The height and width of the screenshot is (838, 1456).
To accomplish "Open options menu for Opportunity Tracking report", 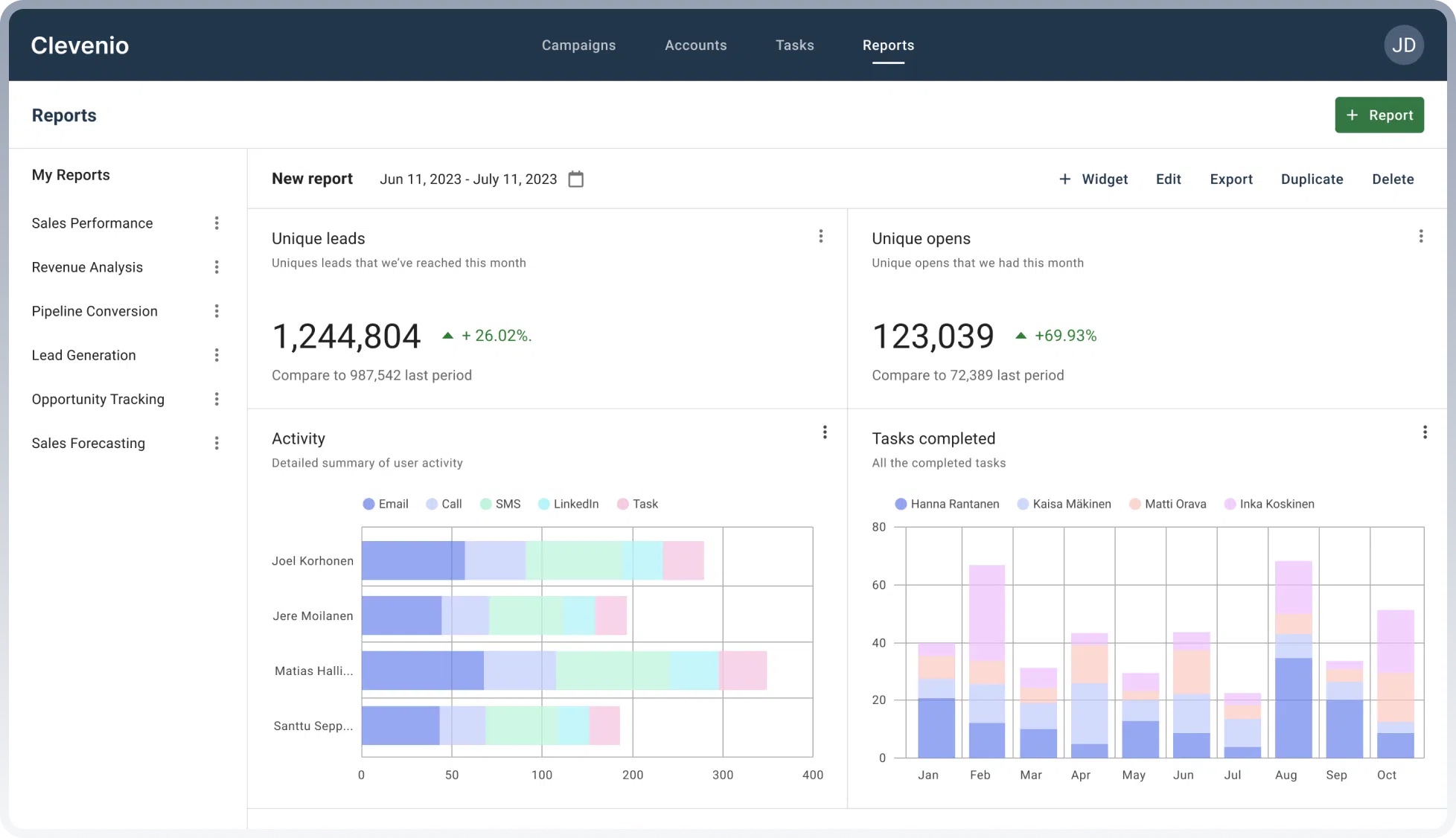I will [217, 399].
